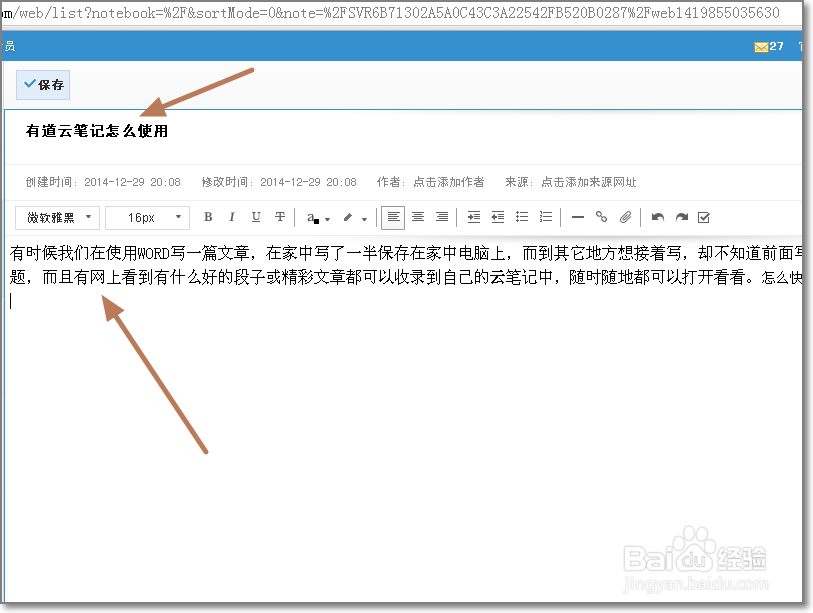Decrease paragraph indent
The width and height of the screenshot is (813, 613).
coord(498,217)
